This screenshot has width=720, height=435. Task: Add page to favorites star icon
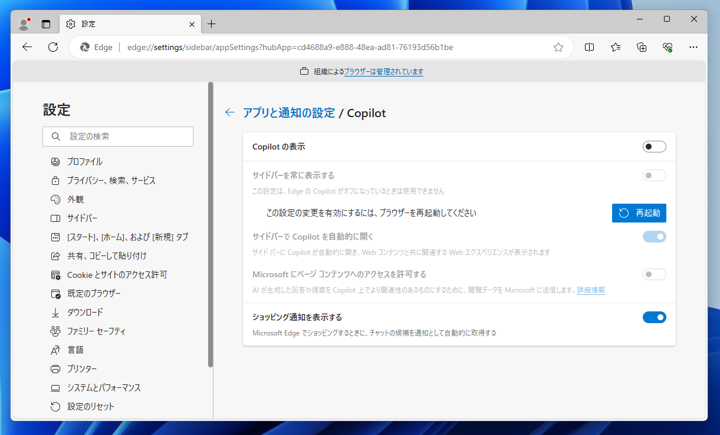[x=558, y=47]
